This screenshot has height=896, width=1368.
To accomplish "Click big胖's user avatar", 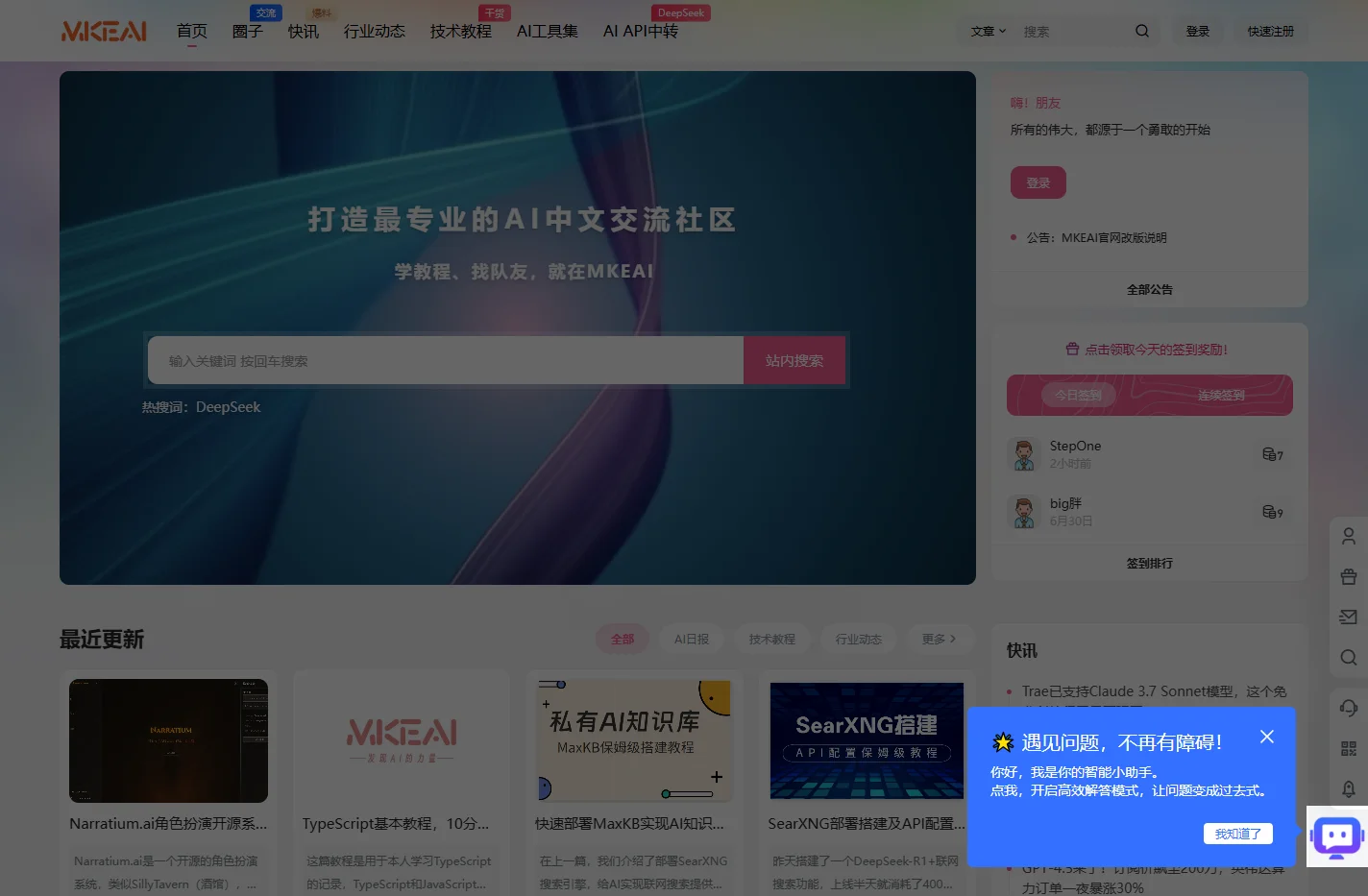I will [x=1024, y=512].
